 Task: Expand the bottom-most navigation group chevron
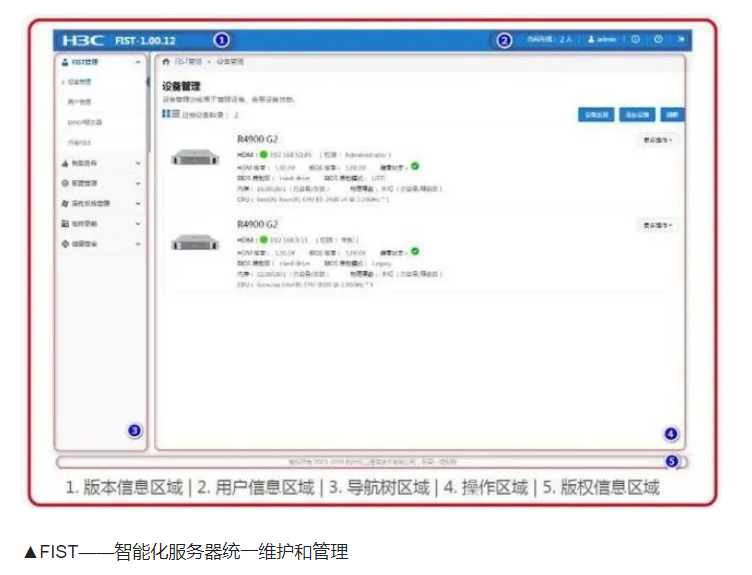pyautogui.click(x=138, y=244)
